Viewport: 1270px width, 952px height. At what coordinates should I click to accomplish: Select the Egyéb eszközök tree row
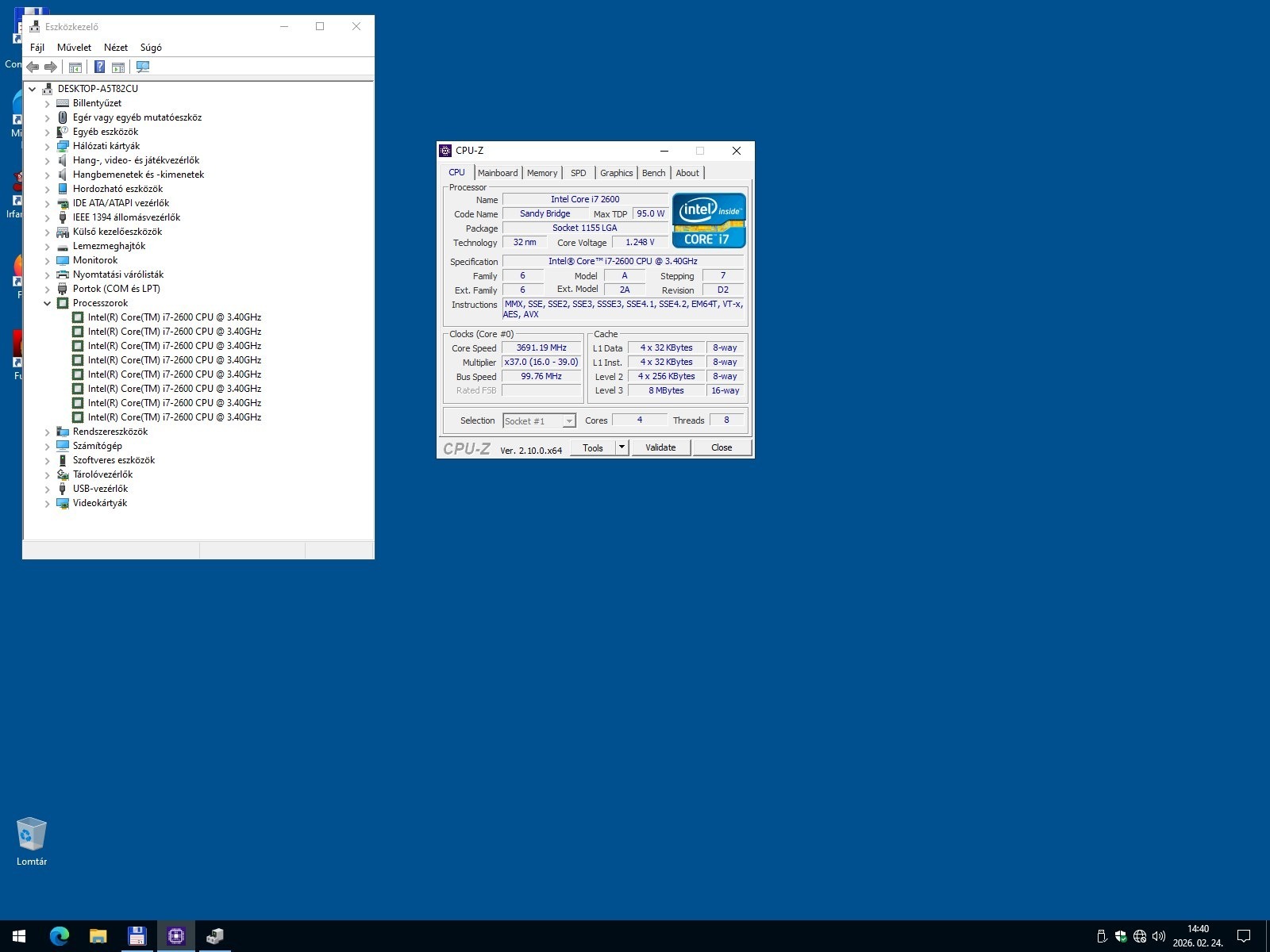(106, 132)
